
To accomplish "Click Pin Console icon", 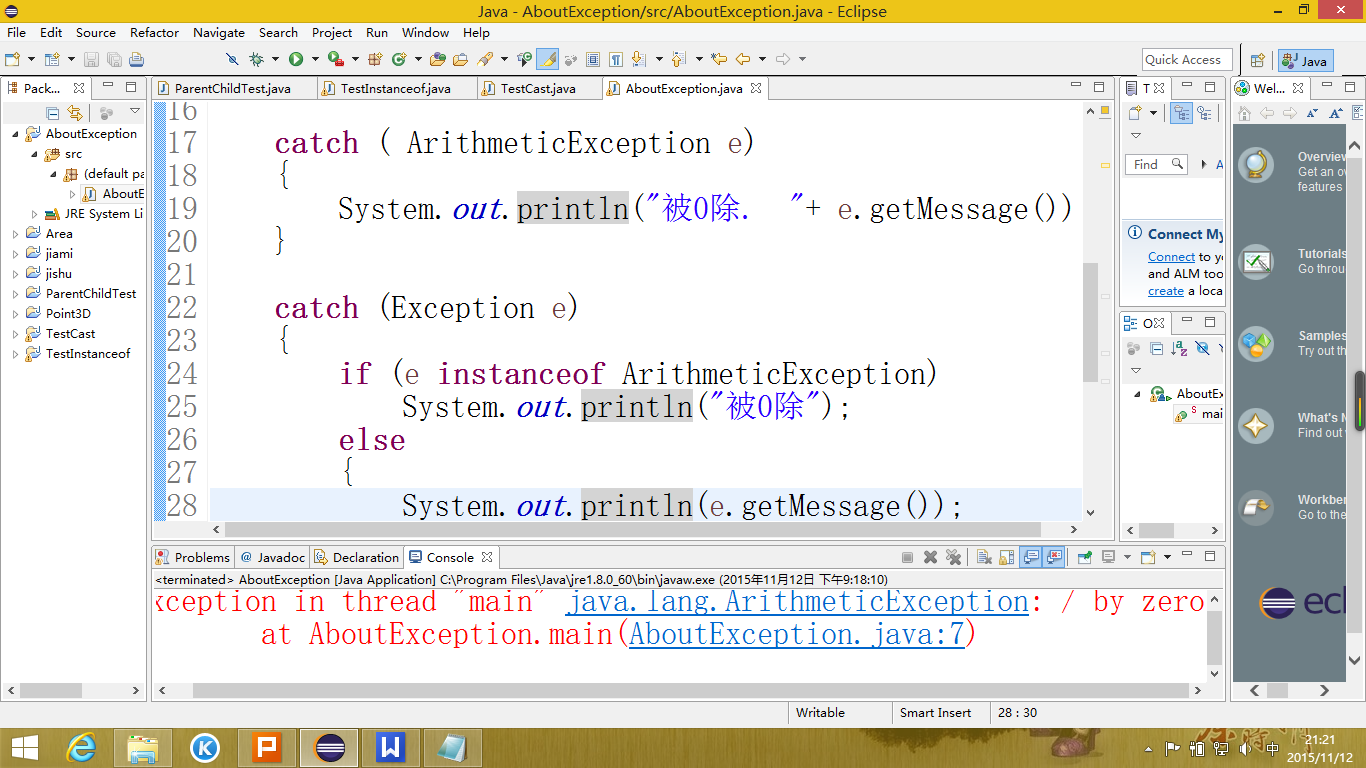I will 1085,557.
